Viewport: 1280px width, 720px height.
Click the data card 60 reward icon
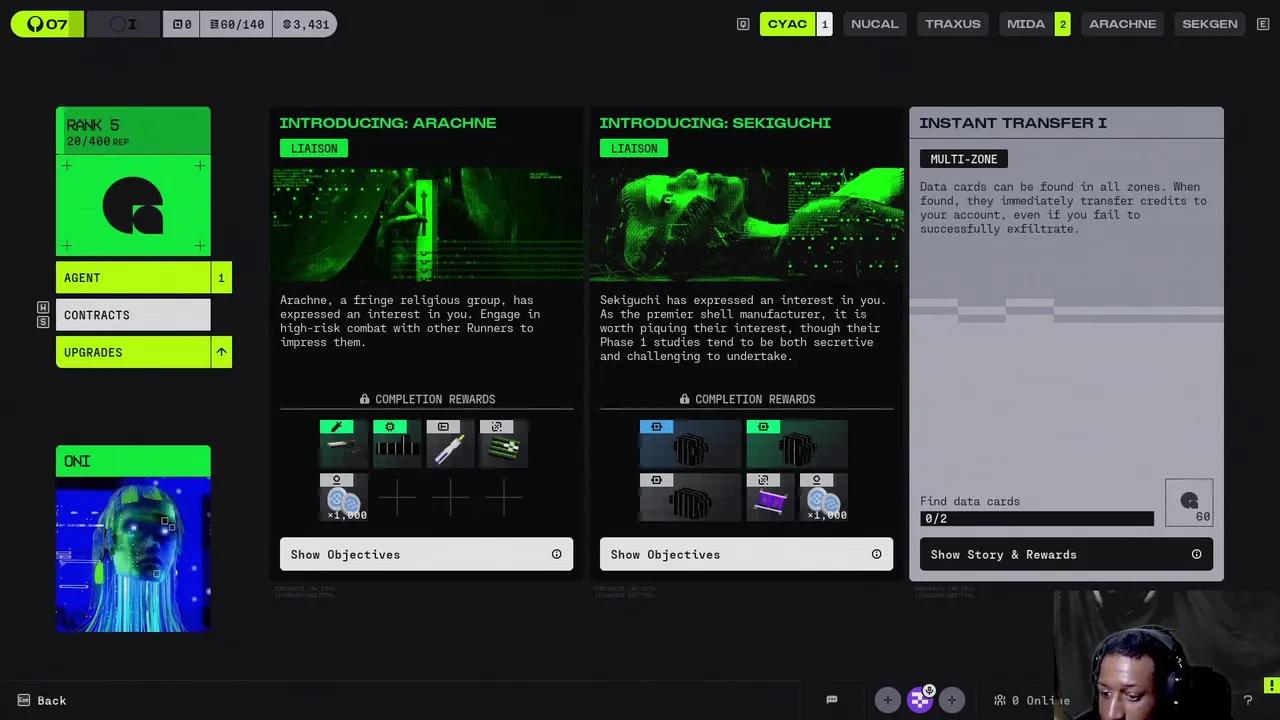tap(1189, 502)
